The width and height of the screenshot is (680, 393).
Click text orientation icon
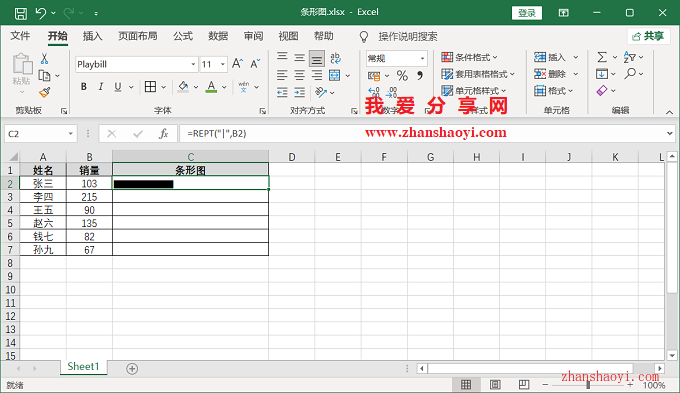(x=321, y=92)
